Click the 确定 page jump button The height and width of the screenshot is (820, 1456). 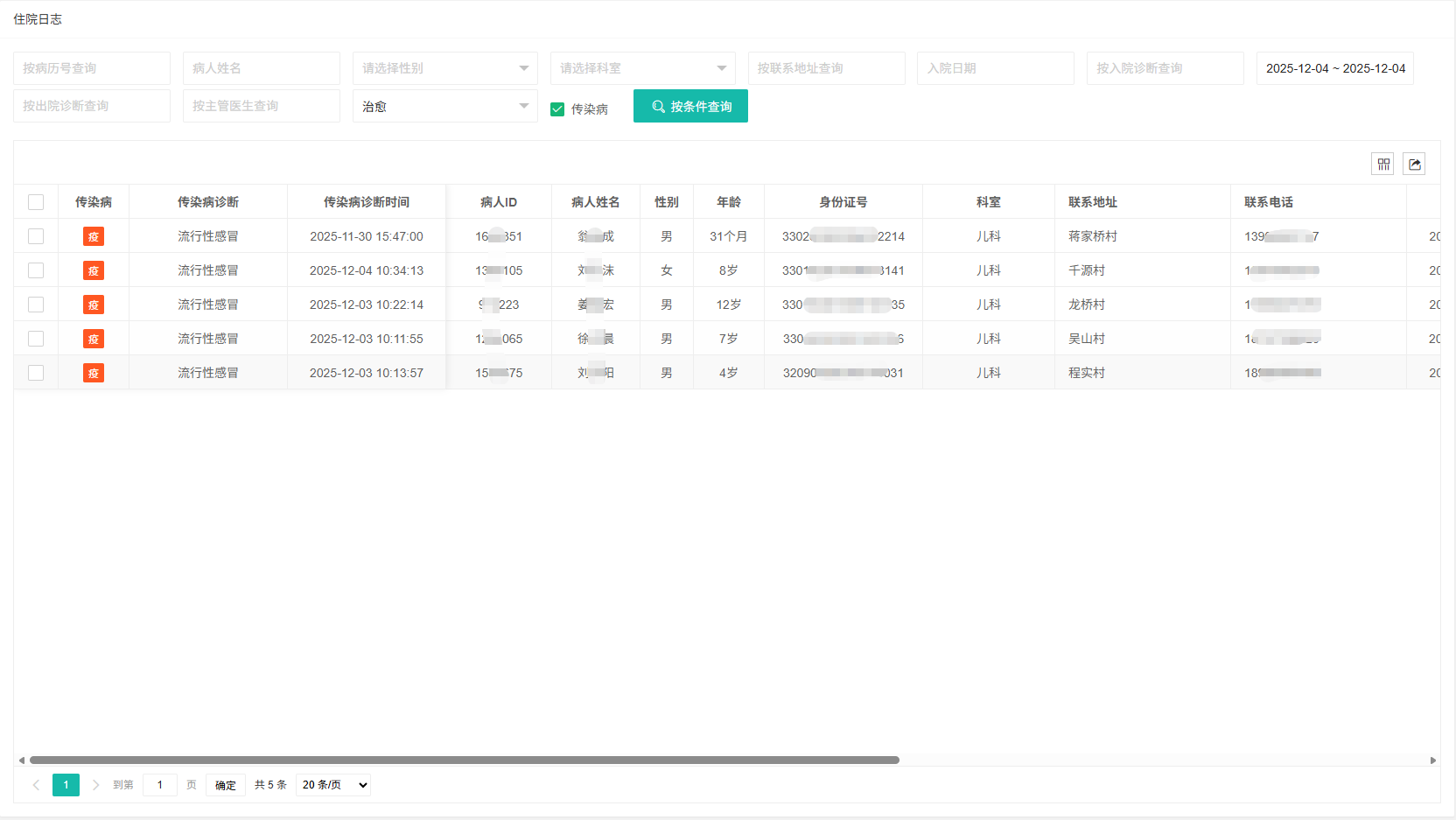point(226,785)
